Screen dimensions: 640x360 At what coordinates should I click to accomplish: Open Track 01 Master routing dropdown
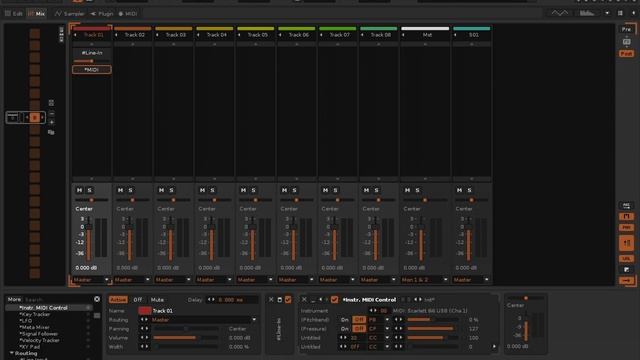point(91,280)
